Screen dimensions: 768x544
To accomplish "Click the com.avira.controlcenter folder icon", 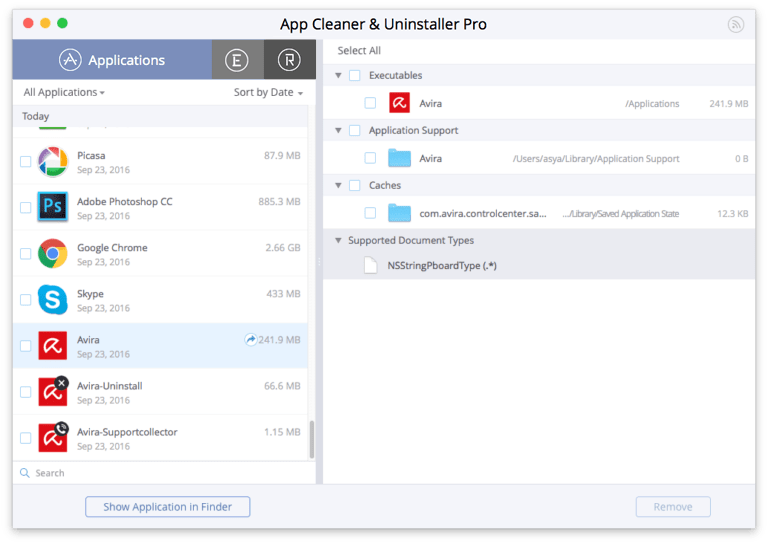I will point(400,213).
